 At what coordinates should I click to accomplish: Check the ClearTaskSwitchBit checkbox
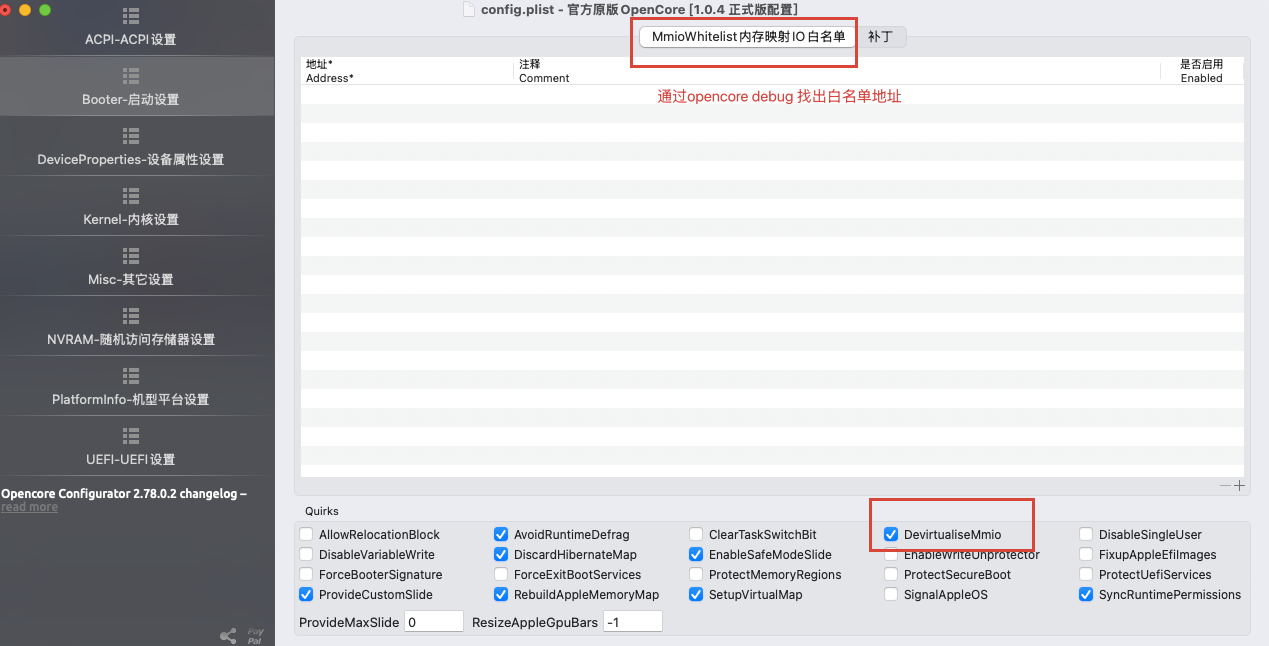[x=696, y=535]
